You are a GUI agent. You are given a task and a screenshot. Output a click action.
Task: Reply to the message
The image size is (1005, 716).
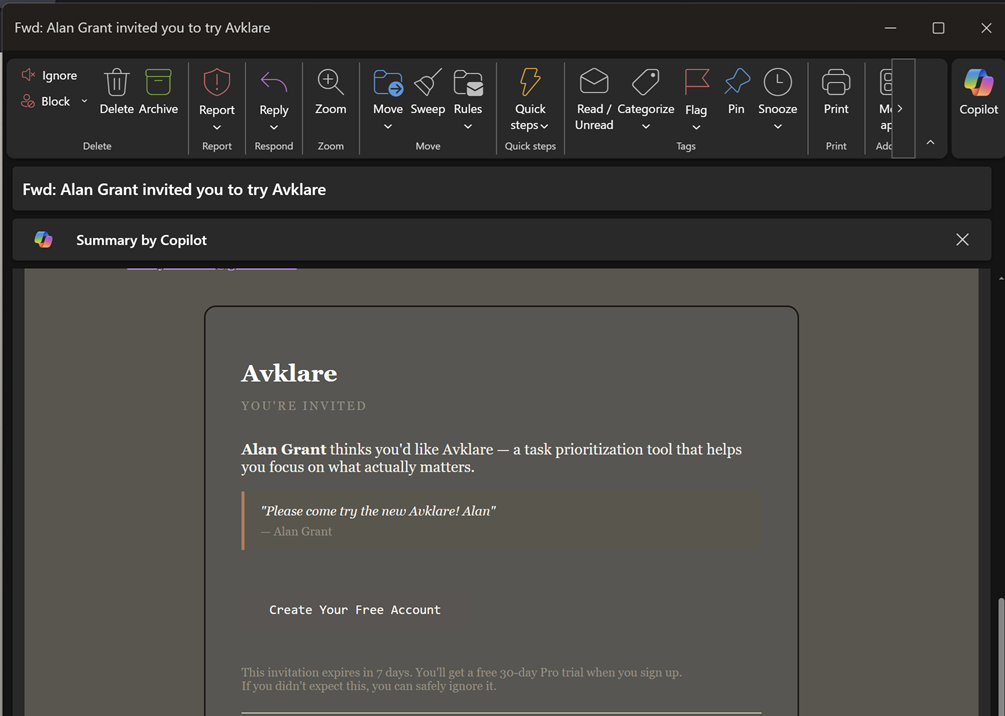(x=274, y=92)
